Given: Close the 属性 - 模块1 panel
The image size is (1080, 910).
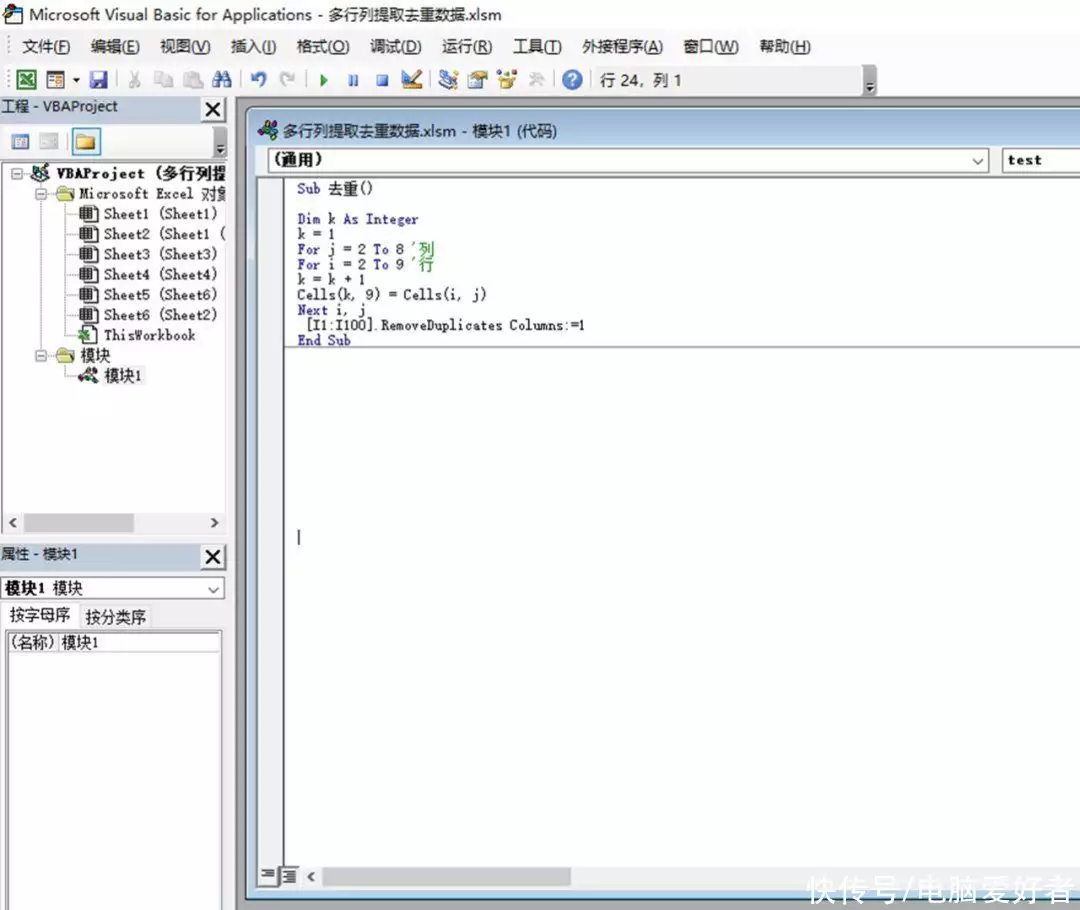Looking at the screenshot, I should click(x=213, y=557).
